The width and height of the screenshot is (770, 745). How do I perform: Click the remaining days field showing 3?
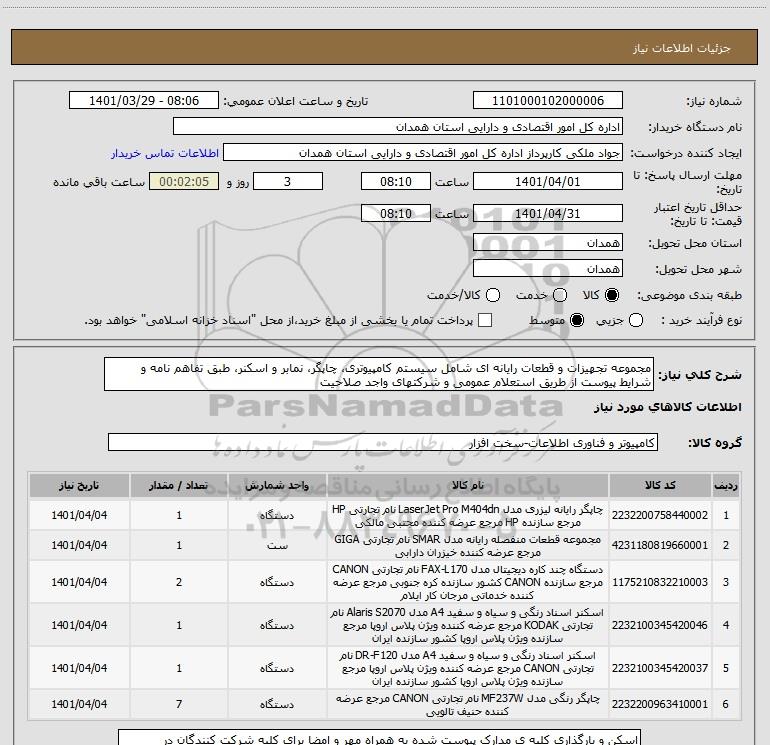(288, 182)
